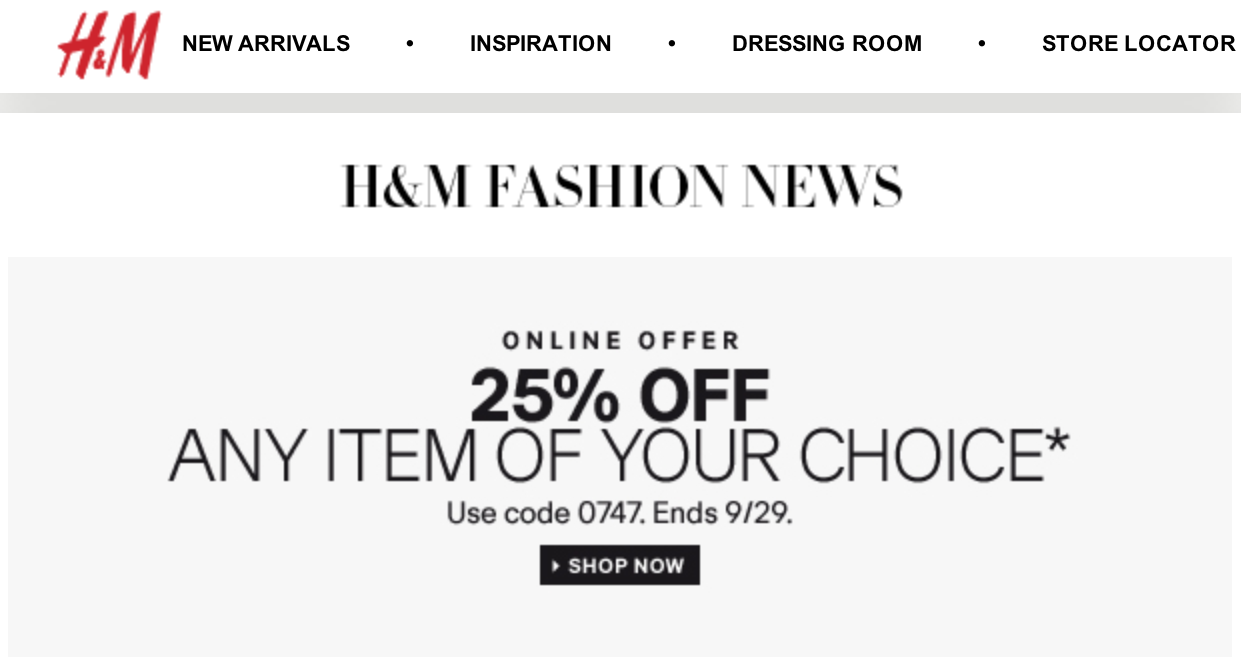Click the bullet between New Arrivals and Inspiration
The width and height of the screenshot is (1241, 667).
point(410,44)
